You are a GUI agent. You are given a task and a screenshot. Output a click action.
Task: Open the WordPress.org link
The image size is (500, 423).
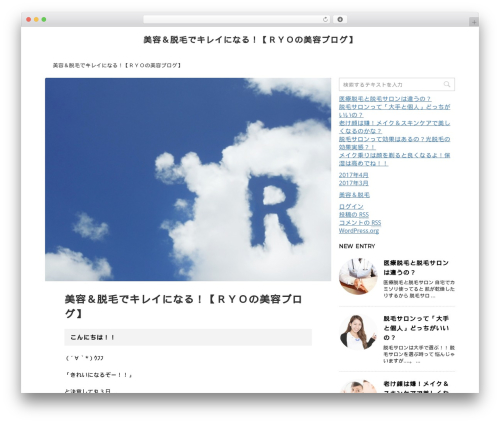click(x=359, y=231)
